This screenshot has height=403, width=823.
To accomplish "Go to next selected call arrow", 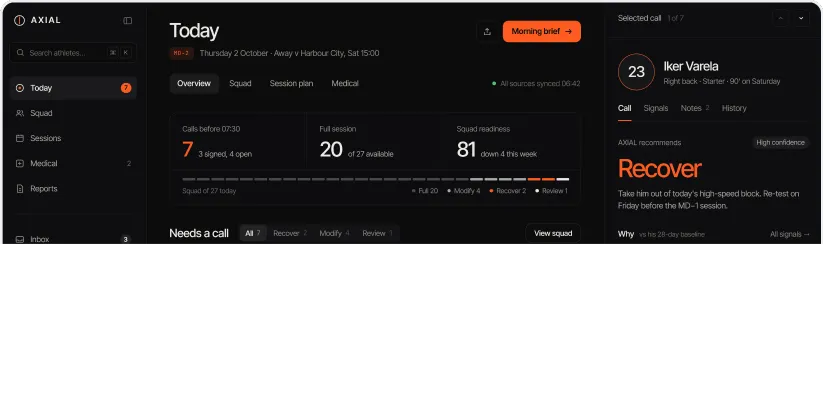I will [x=801, y=18].
